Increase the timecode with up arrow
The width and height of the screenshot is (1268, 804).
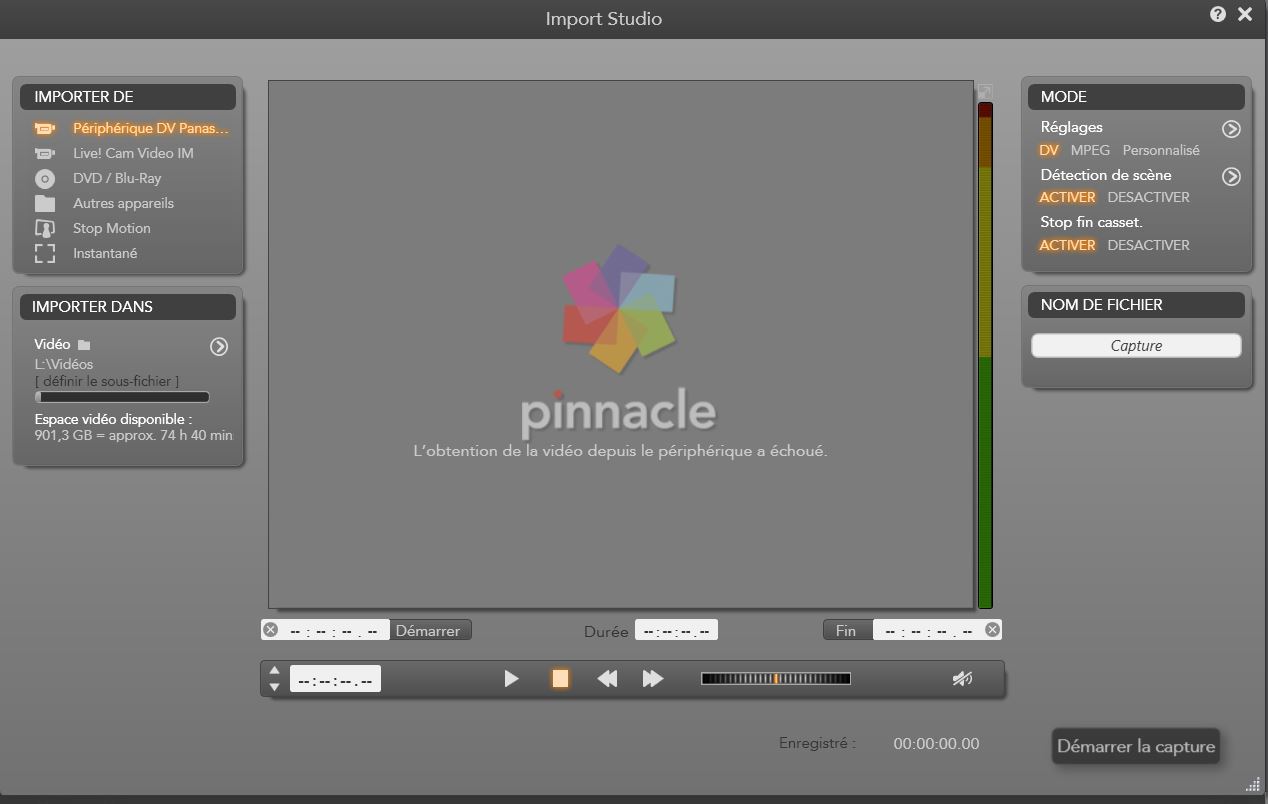click(x=275, y=671)
